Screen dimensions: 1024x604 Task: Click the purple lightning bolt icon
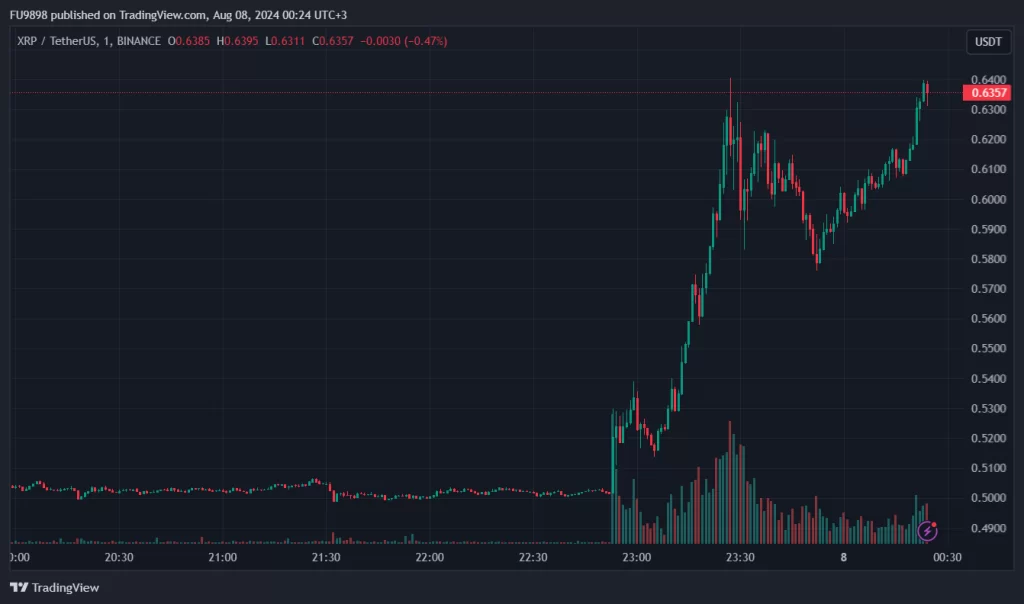pos(927,532)
